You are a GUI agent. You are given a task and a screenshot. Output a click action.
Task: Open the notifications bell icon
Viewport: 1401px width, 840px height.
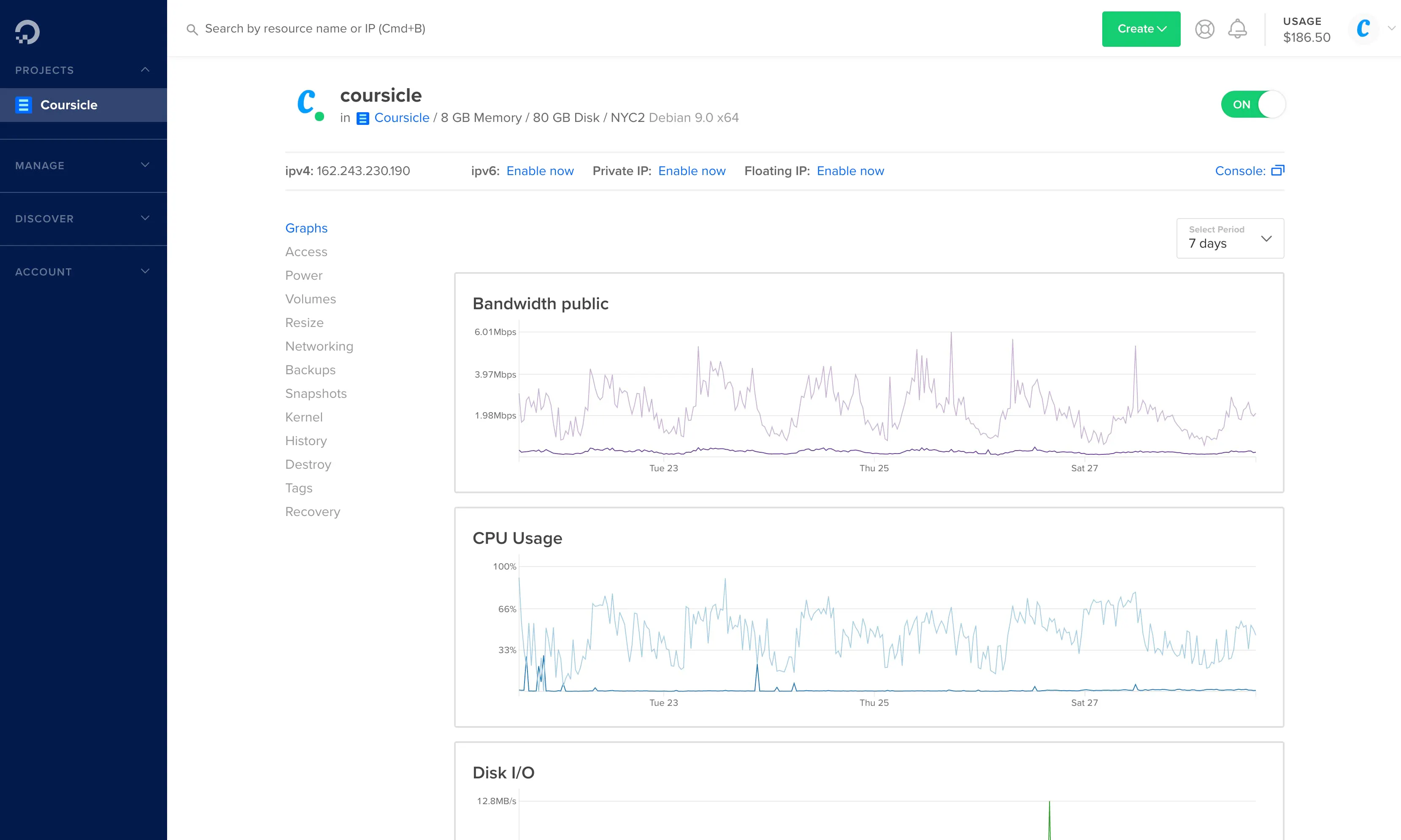(1237, 29)
